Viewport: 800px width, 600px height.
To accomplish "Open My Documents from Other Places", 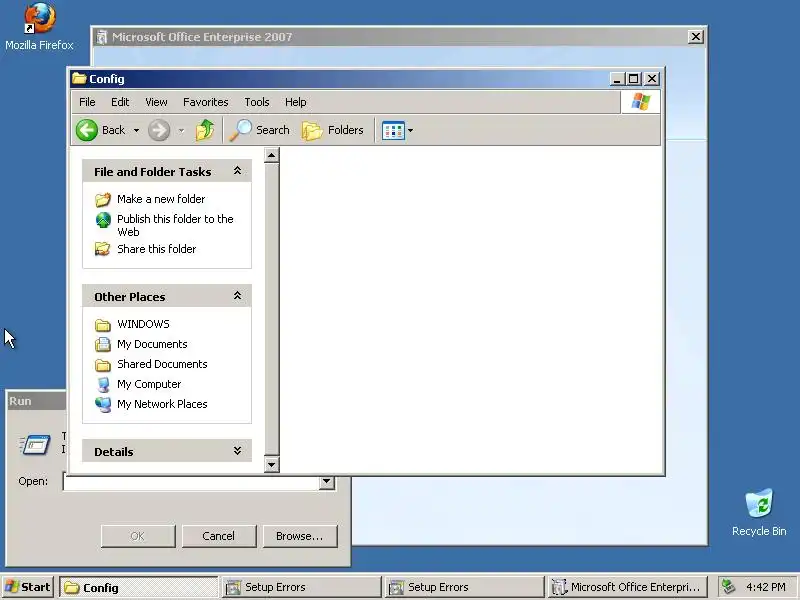I will tap(152, 344).
